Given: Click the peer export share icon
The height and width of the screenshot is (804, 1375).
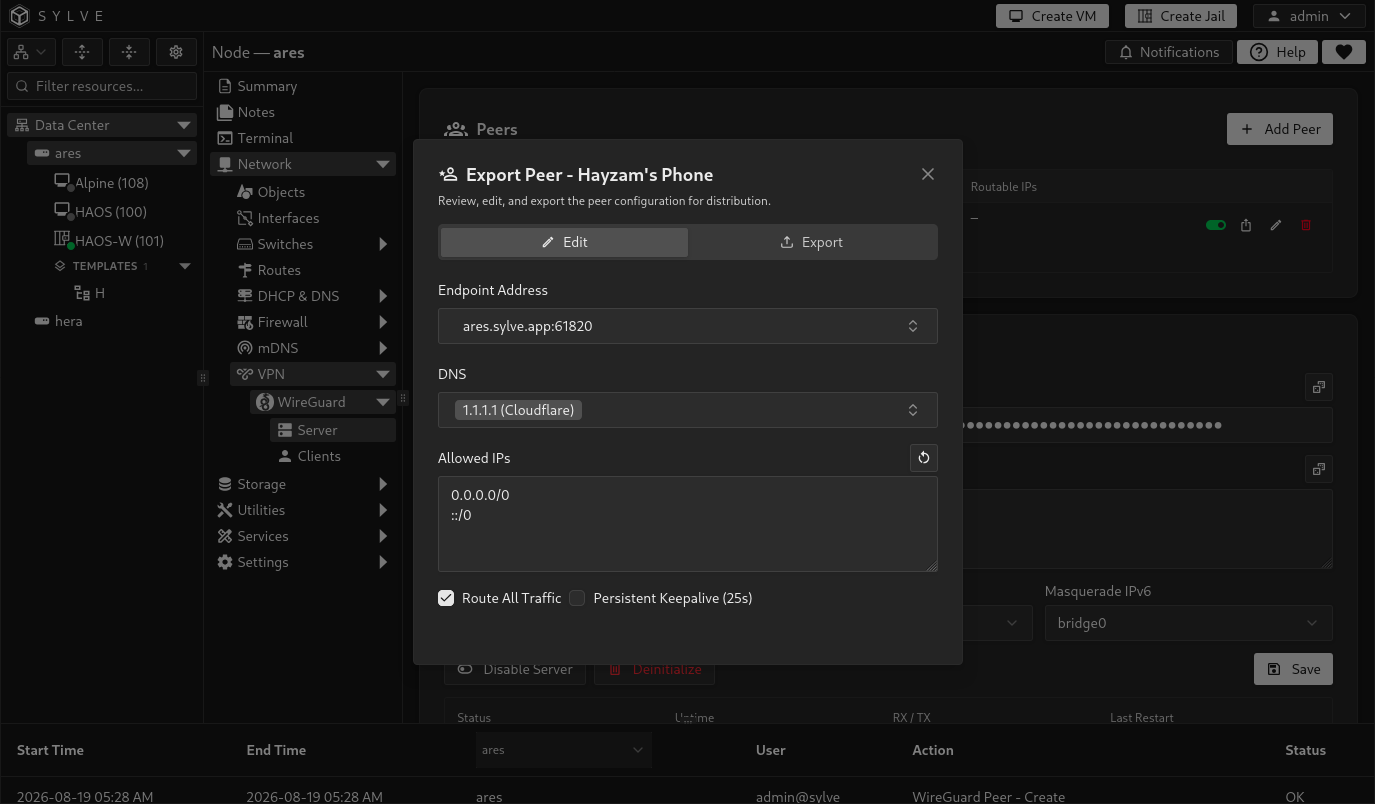Looking at the screenshot, I should [x=1246, y=225].
